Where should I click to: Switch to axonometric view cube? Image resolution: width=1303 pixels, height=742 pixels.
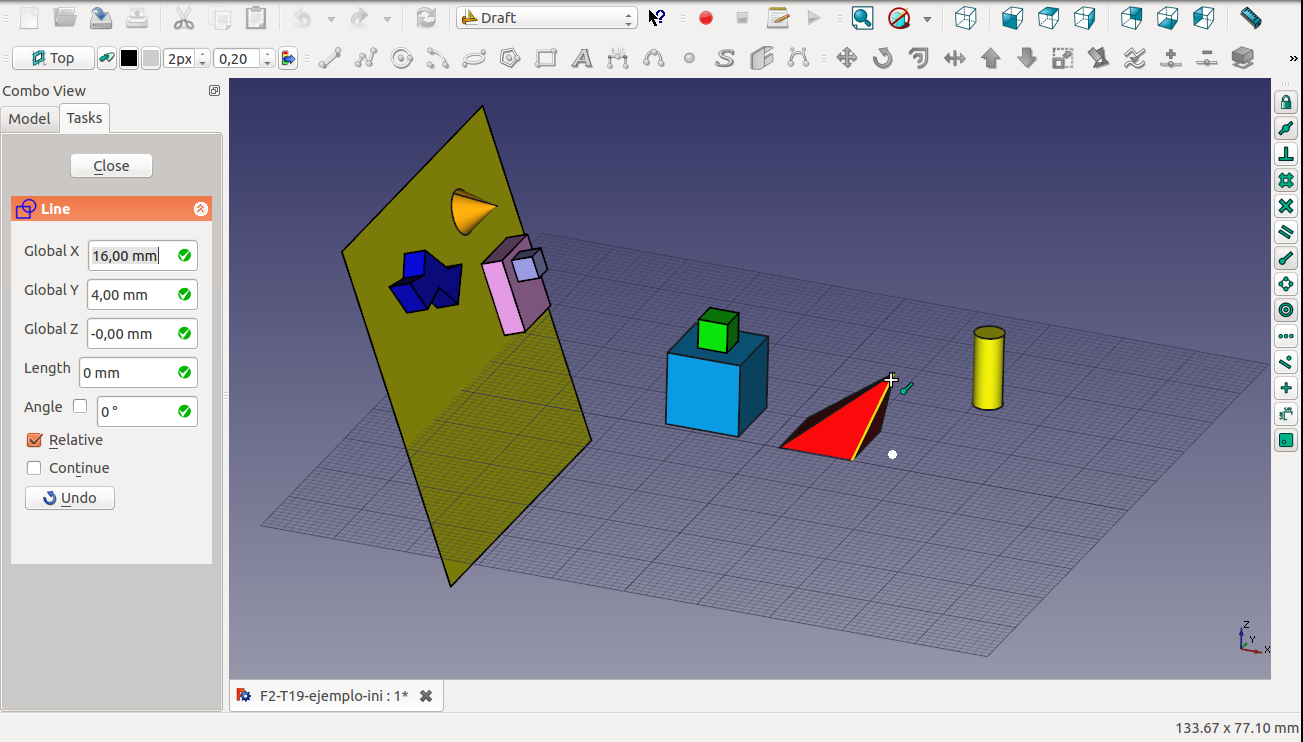(965, 18)
